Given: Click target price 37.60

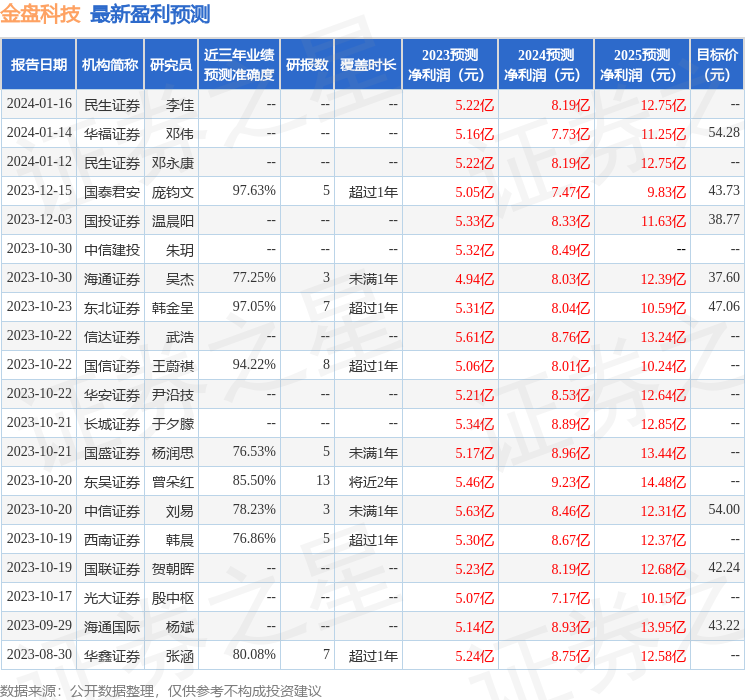Looking at the screenshot, I should (724, 278).
